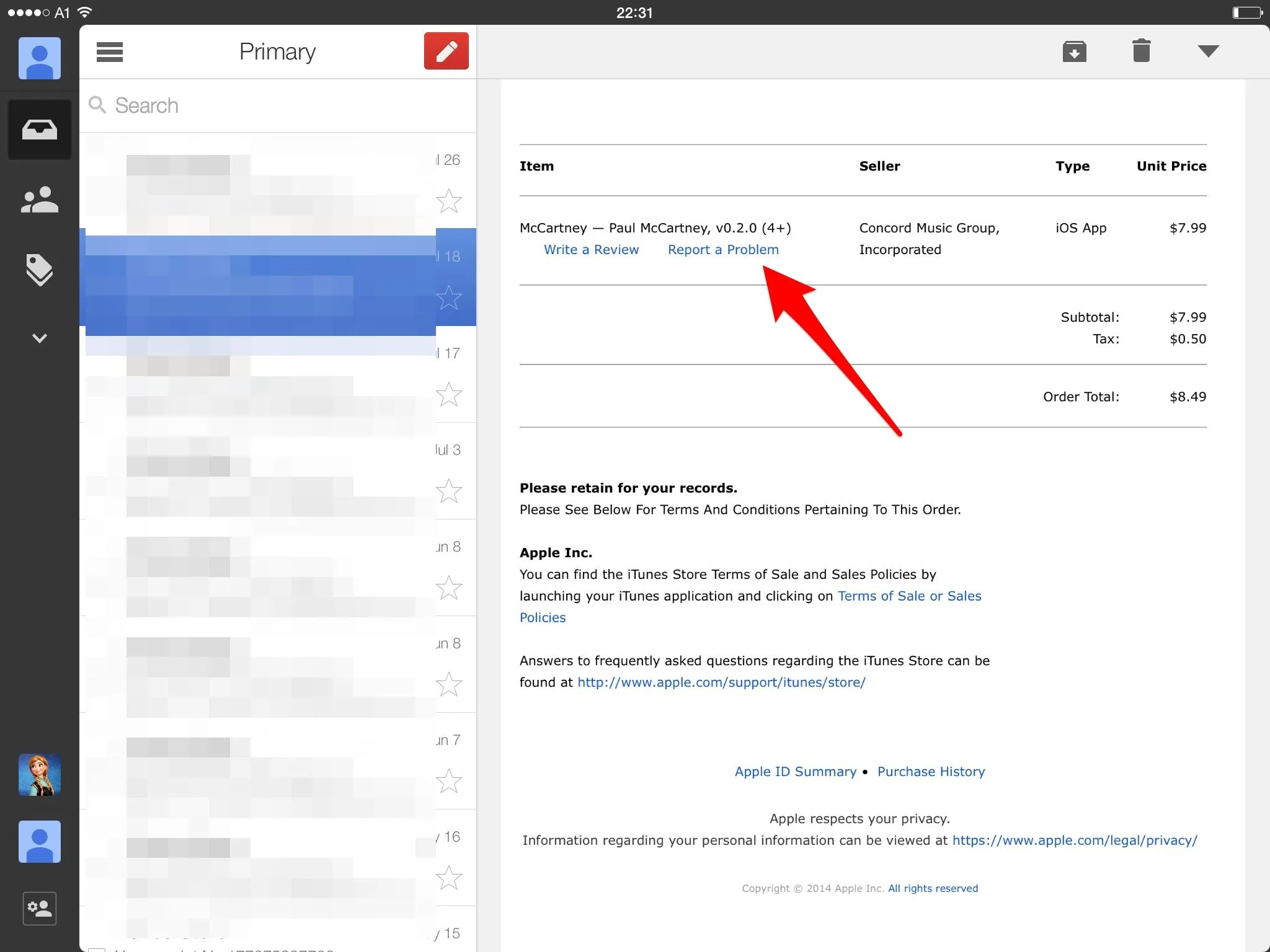Open the Social people icon in sidebar
Image resolution: width=1270 pixels, height=952 pixels.
(x=40, y=200)
